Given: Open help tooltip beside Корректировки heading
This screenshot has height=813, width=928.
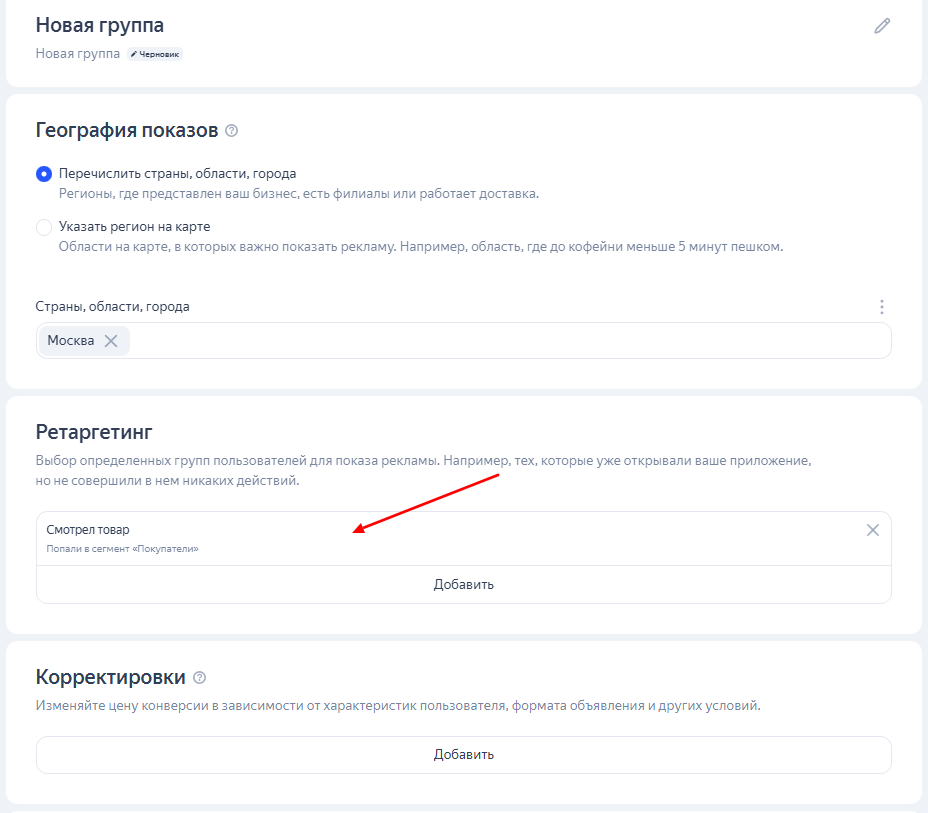Looking at the screenshot, I should coord(200,678).
